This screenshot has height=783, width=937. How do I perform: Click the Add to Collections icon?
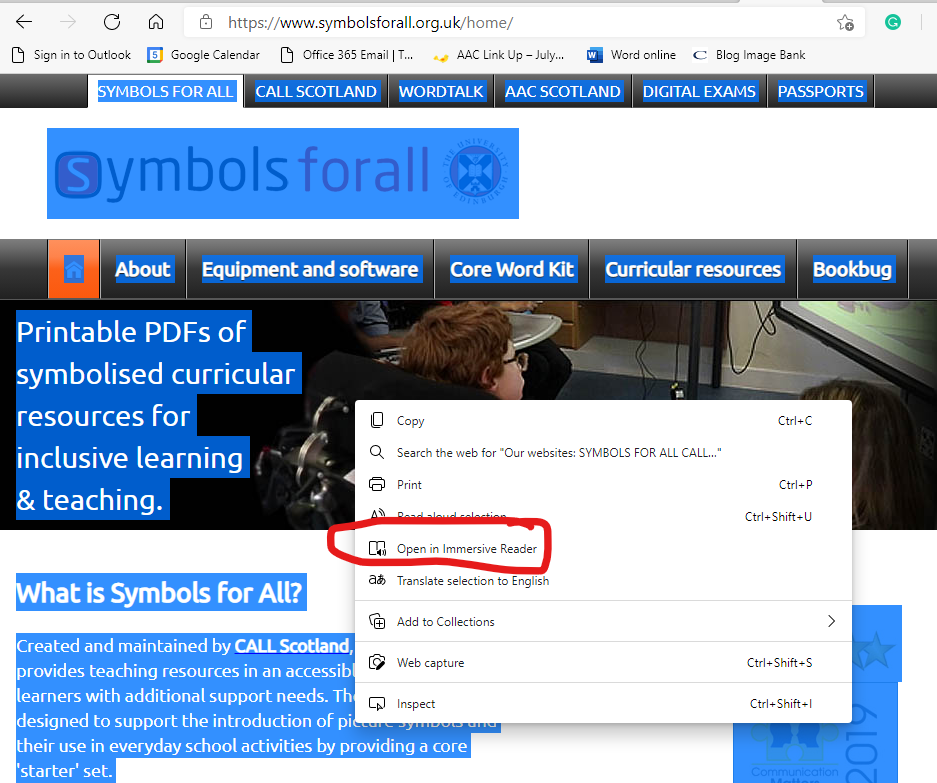pyautogui.click(x=377, y=621)
